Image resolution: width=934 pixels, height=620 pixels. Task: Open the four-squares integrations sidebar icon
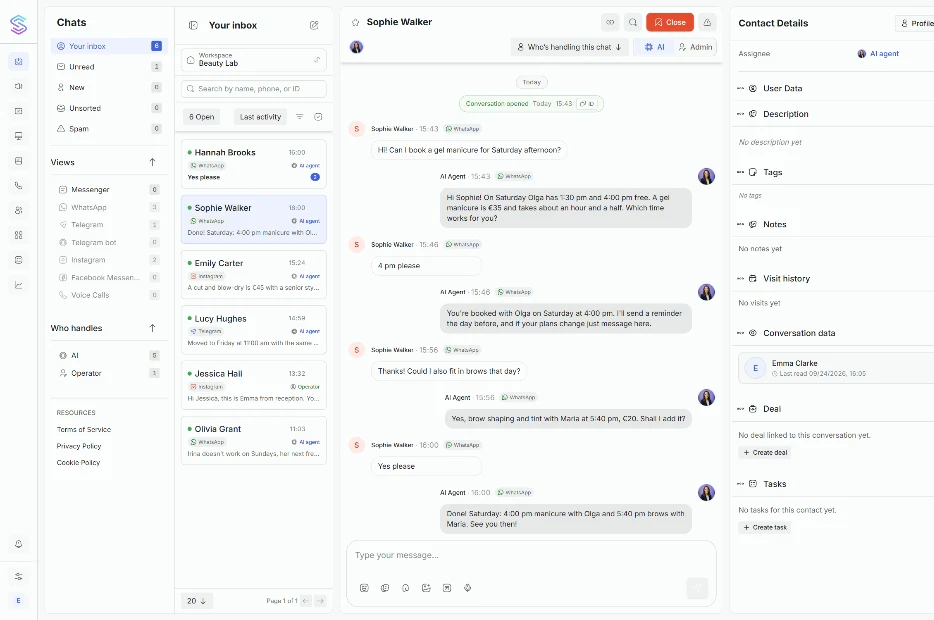[x=18, y=235]
